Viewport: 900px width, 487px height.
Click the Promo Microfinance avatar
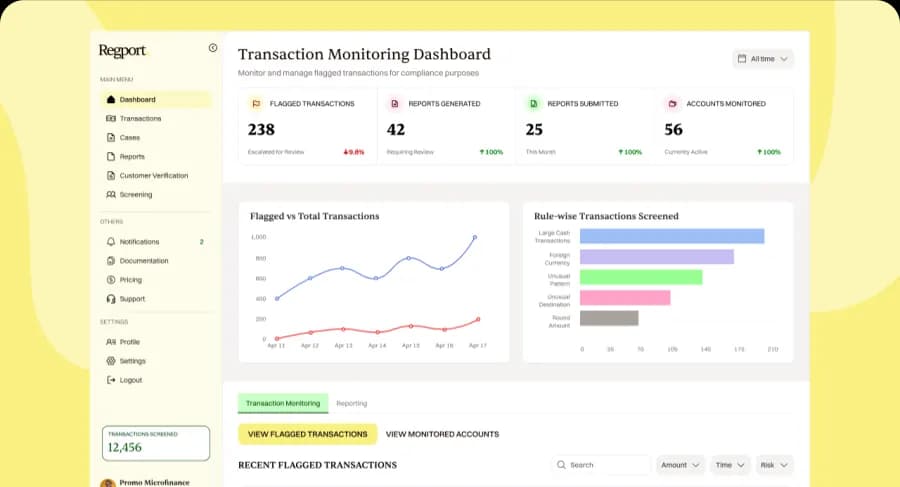[107, 483]
